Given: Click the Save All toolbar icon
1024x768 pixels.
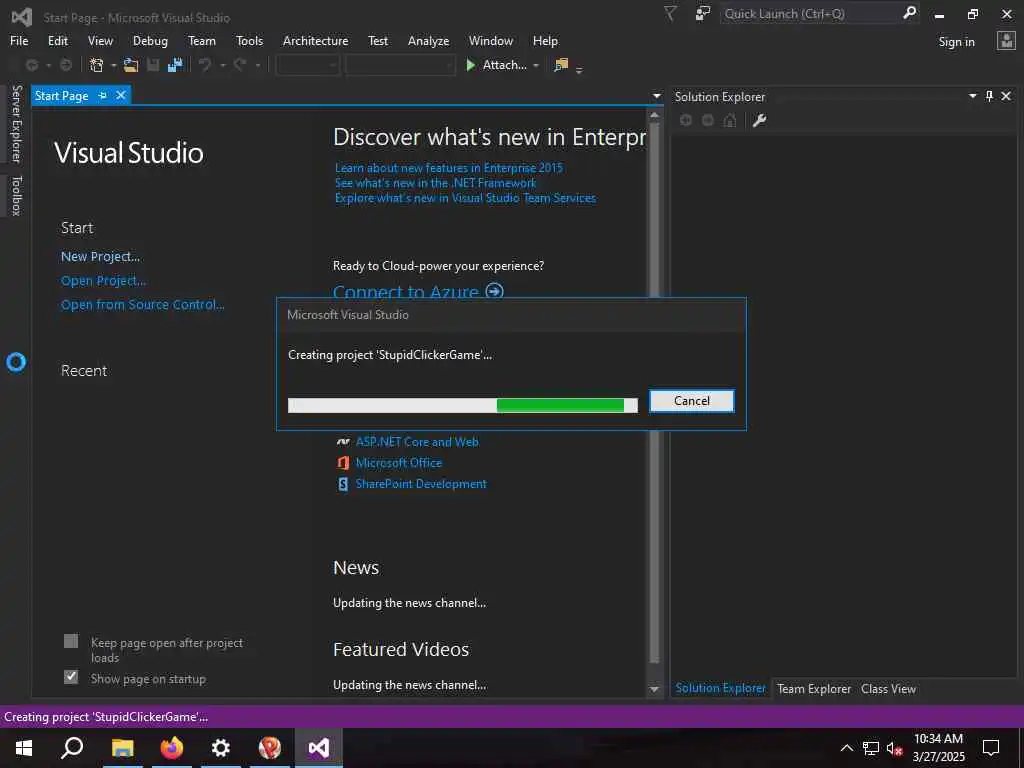Looking at the screenshot, I should click(175, 65).
